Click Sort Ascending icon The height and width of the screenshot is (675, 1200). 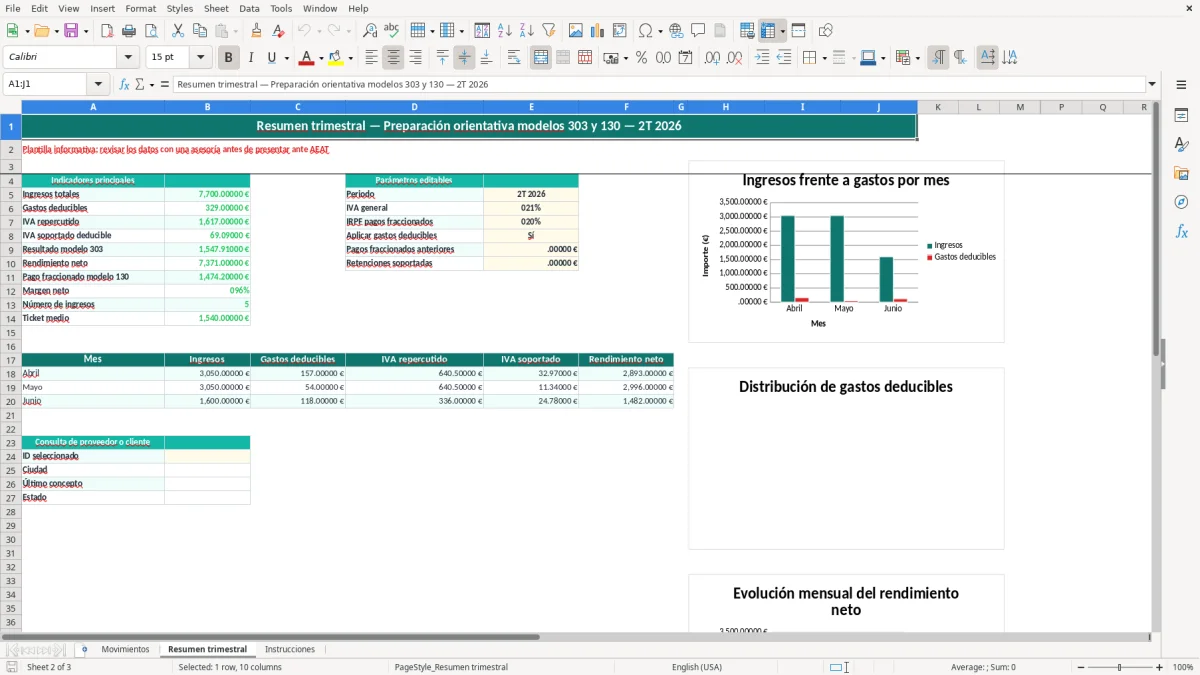click(504, 31)
